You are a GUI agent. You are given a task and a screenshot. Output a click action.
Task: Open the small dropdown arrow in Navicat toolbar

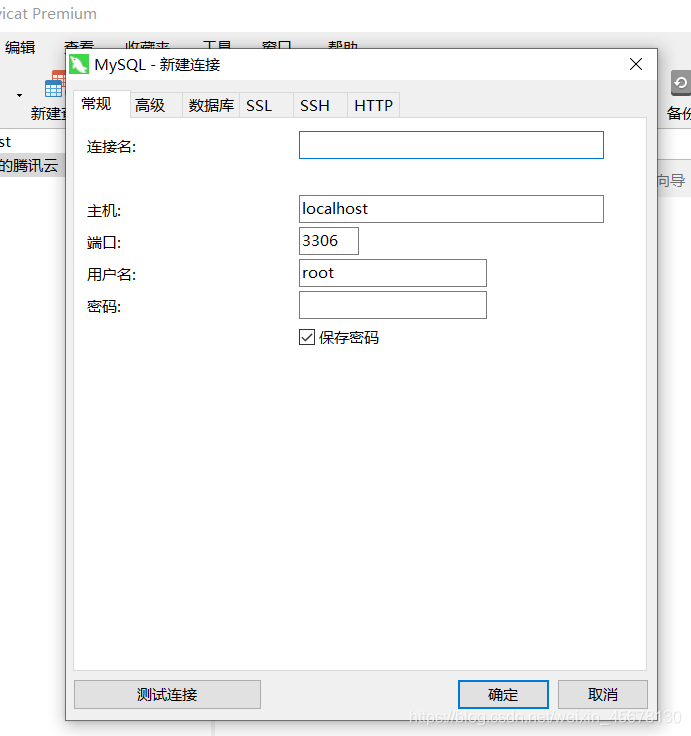[x=19, y=95]
